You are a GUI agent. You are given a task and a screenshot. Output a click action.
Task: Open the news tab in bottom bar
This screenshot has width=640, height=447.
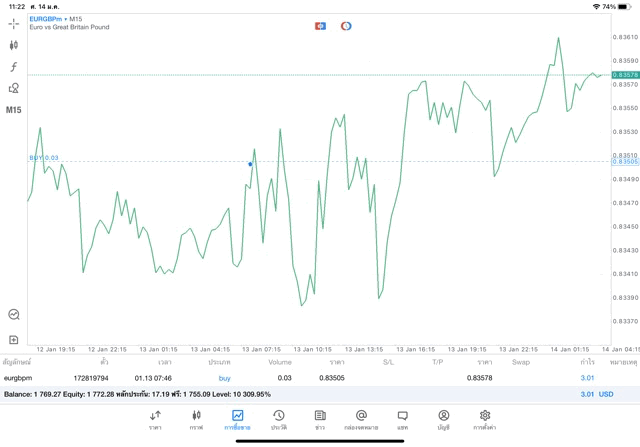[x=320, y=419]
